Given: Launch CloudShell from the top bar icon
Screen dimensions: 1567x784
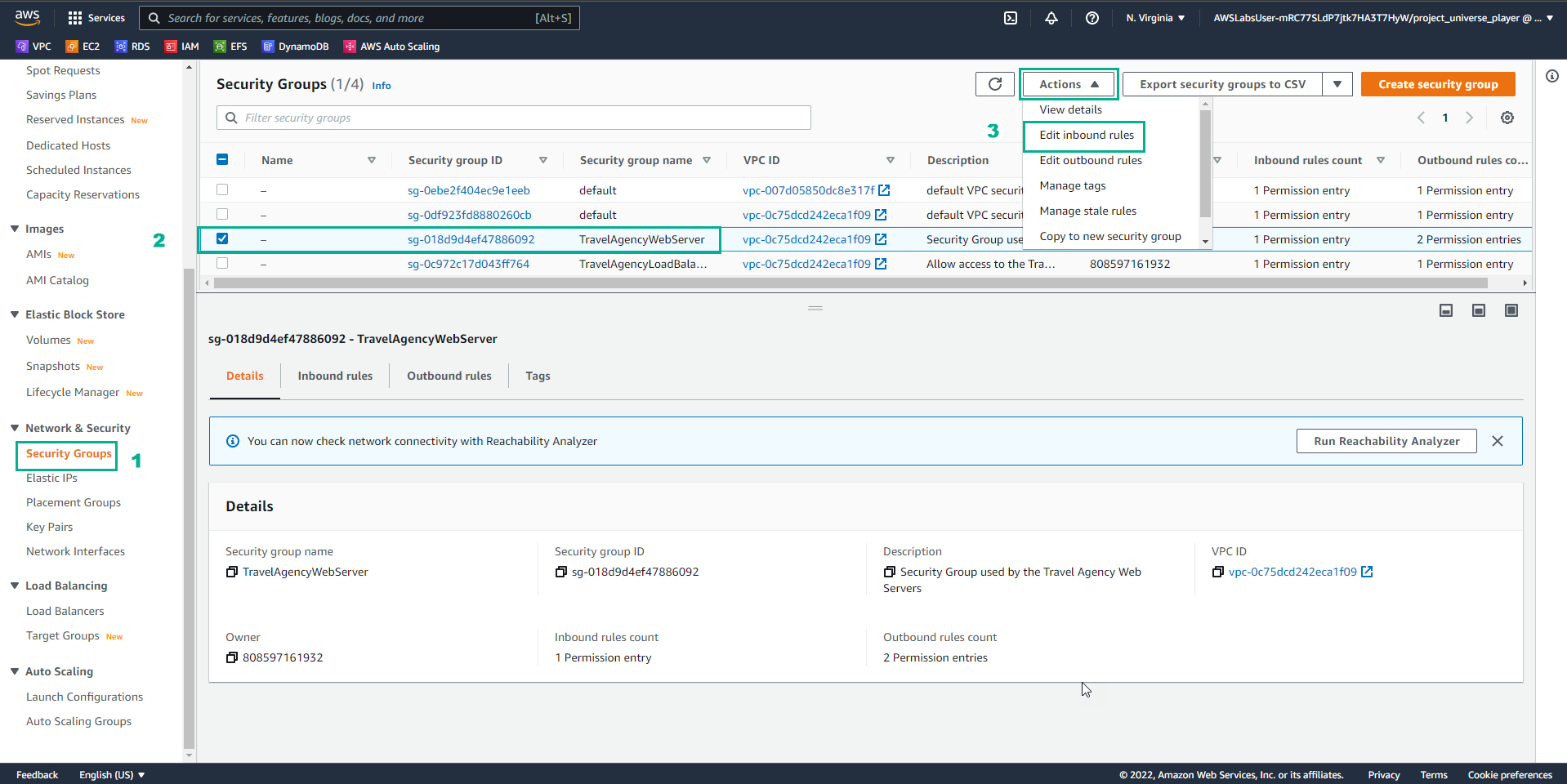Looking at the screenshot, I should pos(1011,18).
